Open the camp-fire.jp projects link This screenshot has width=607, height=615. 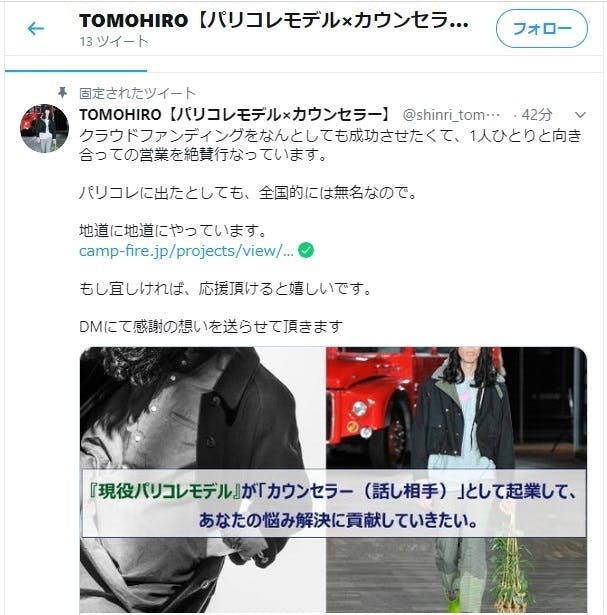pos(186,251)
